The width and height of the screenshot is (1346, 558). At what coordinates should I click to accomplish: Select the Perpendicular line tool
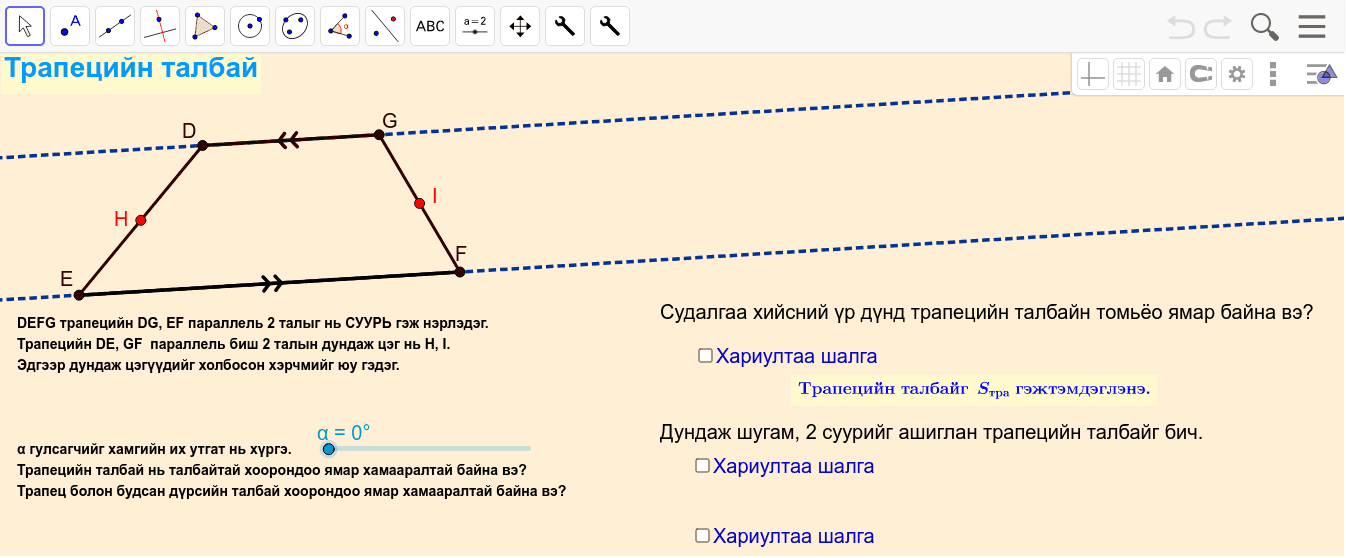coord(160,26)
